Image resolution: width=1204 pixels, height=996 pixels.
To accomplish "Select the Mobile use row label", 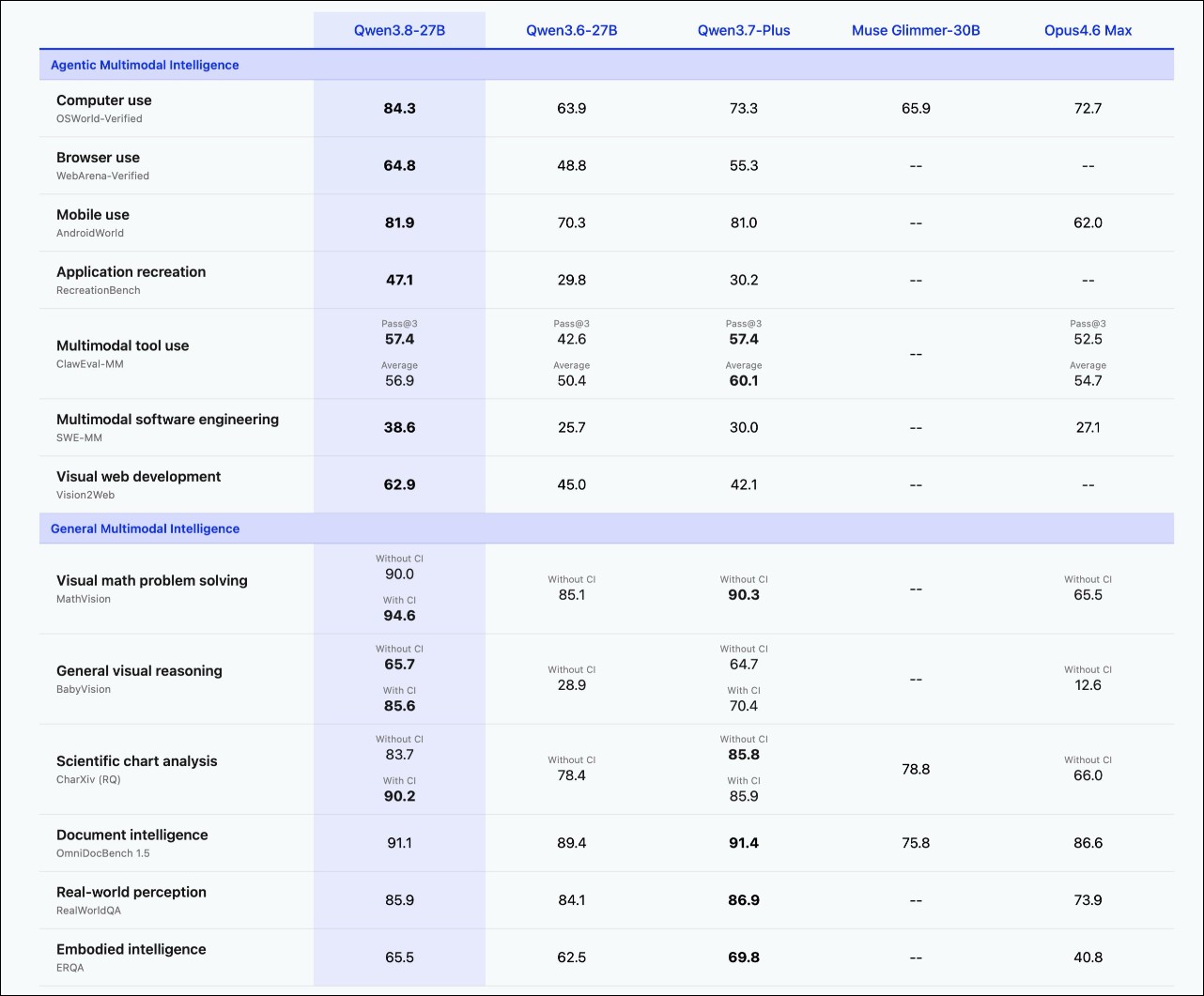I will 93,215.
